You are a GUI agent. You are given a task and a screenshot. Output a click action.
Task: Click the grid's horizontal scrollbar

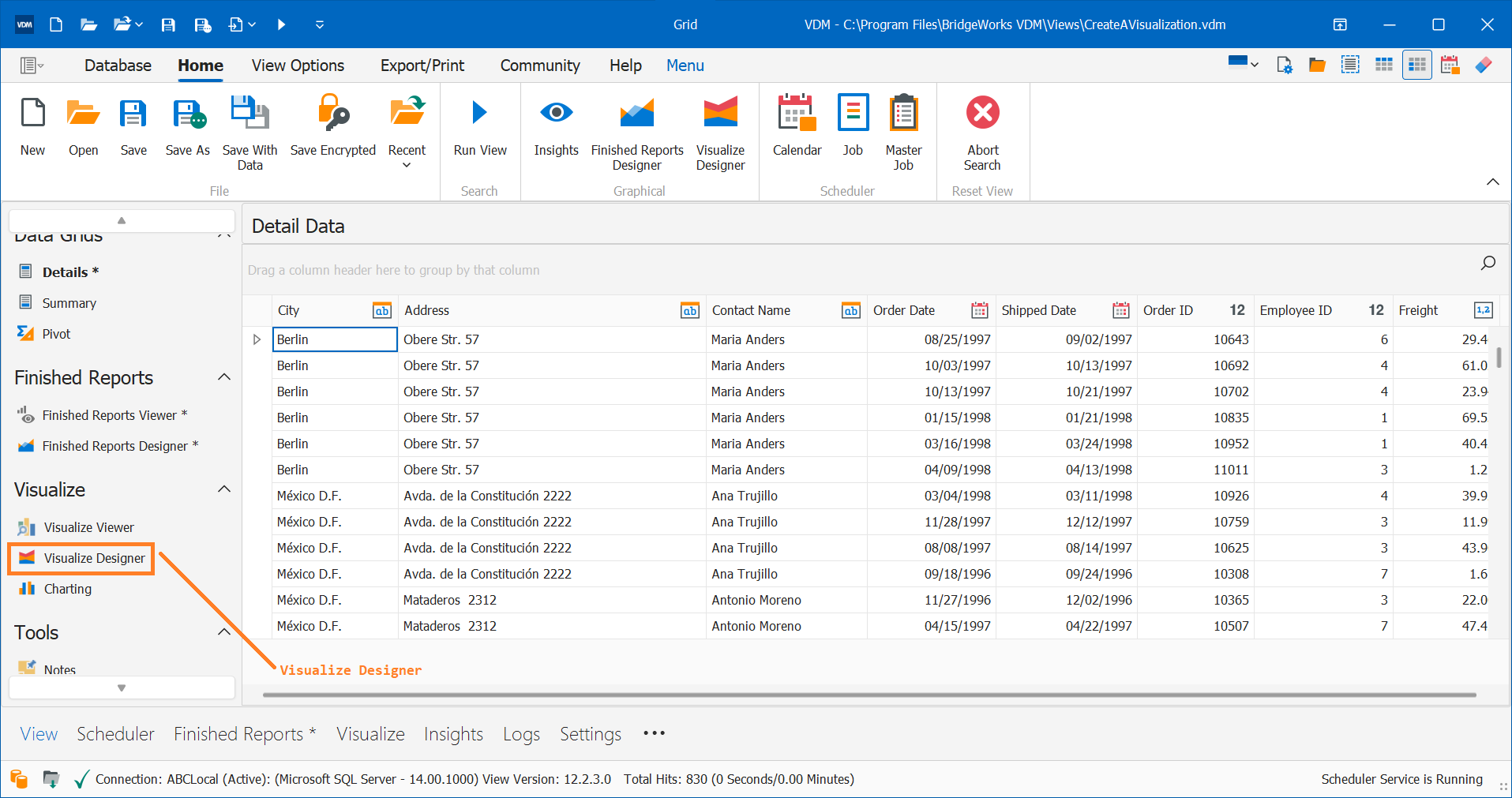869,695
